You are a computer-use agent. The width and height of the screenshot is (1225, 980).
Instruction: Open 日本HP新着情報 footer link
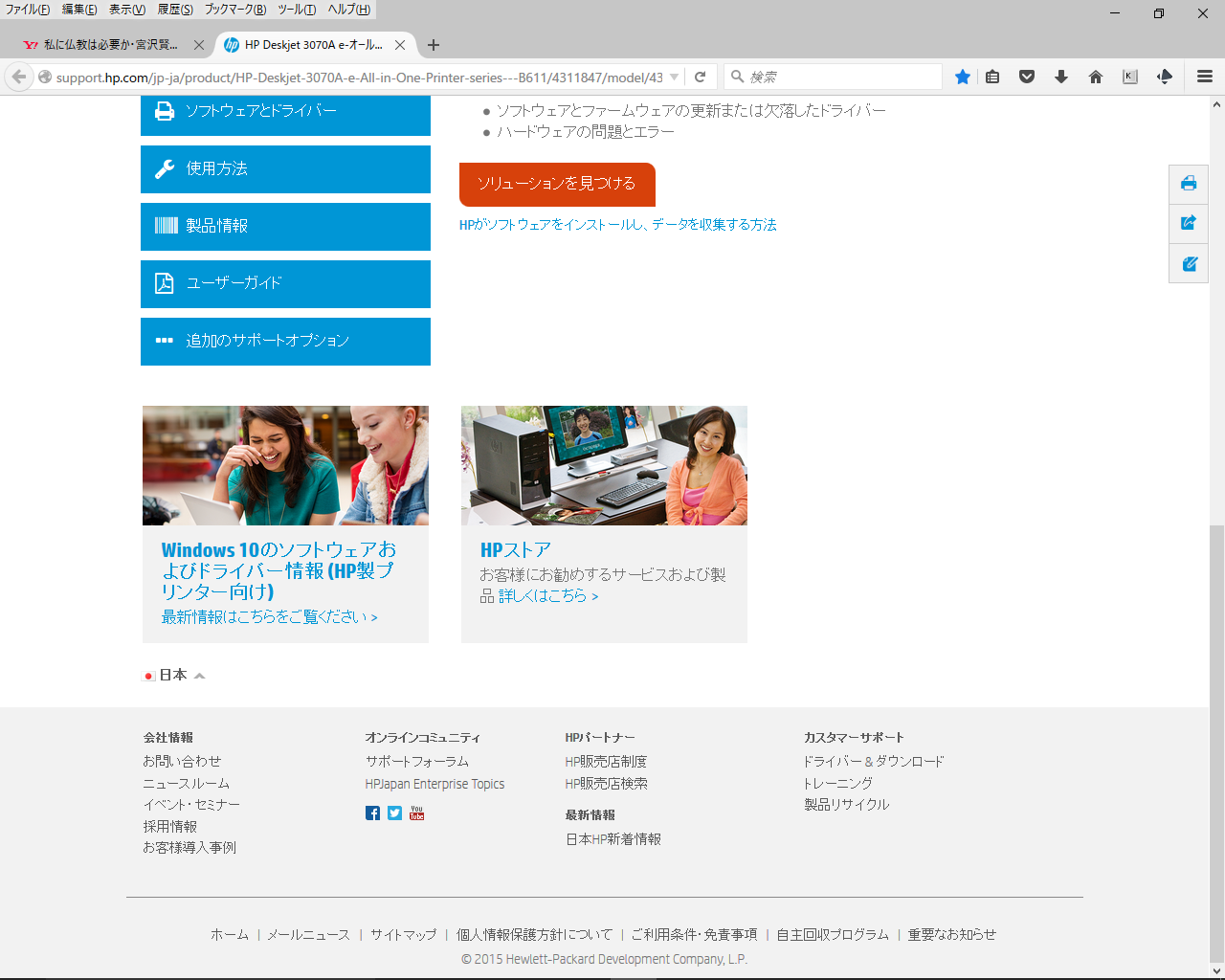(x=613, y=839)
